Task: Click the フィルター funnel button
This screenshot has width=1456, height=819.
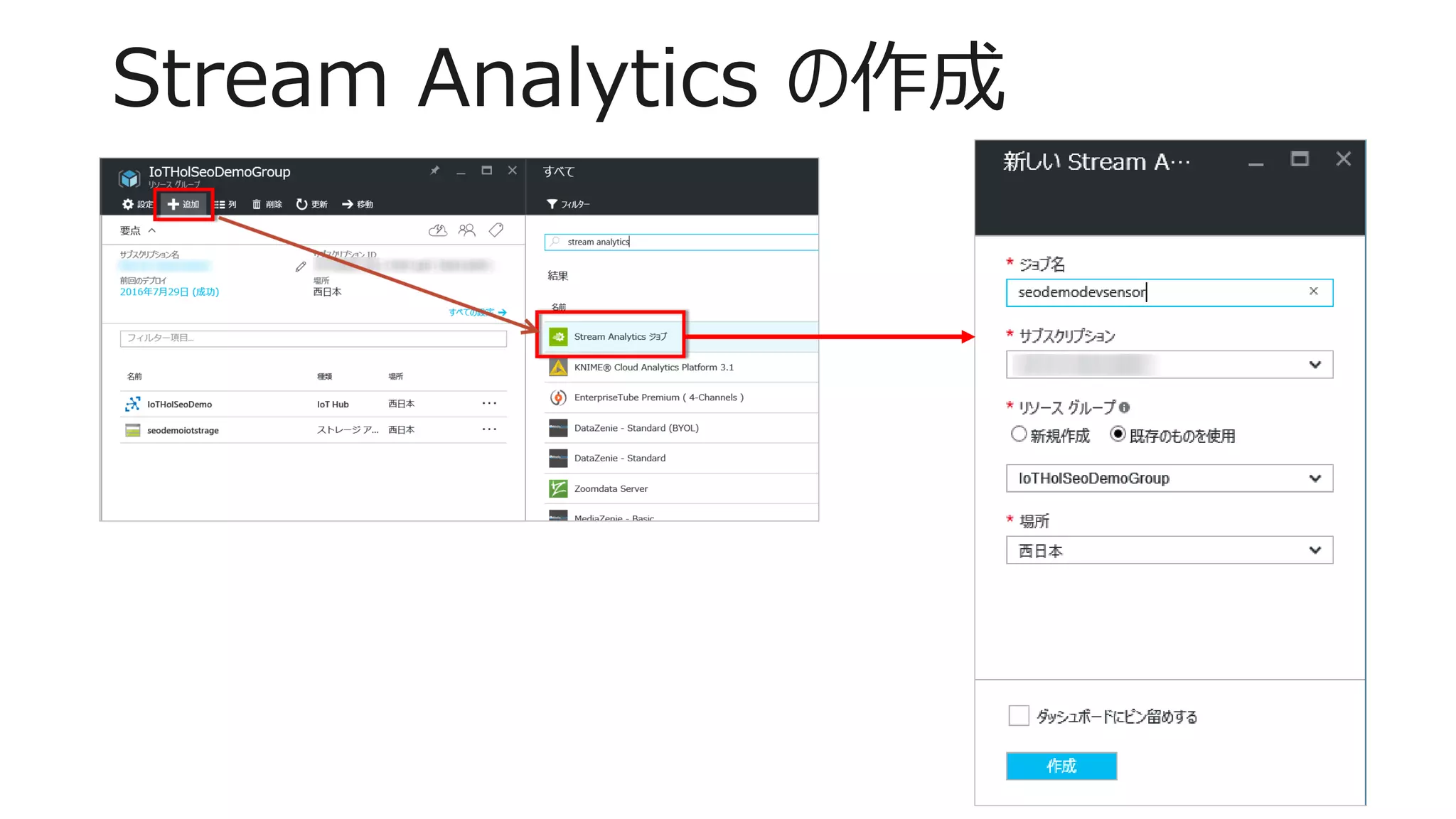Action: [x=568, y=204]
